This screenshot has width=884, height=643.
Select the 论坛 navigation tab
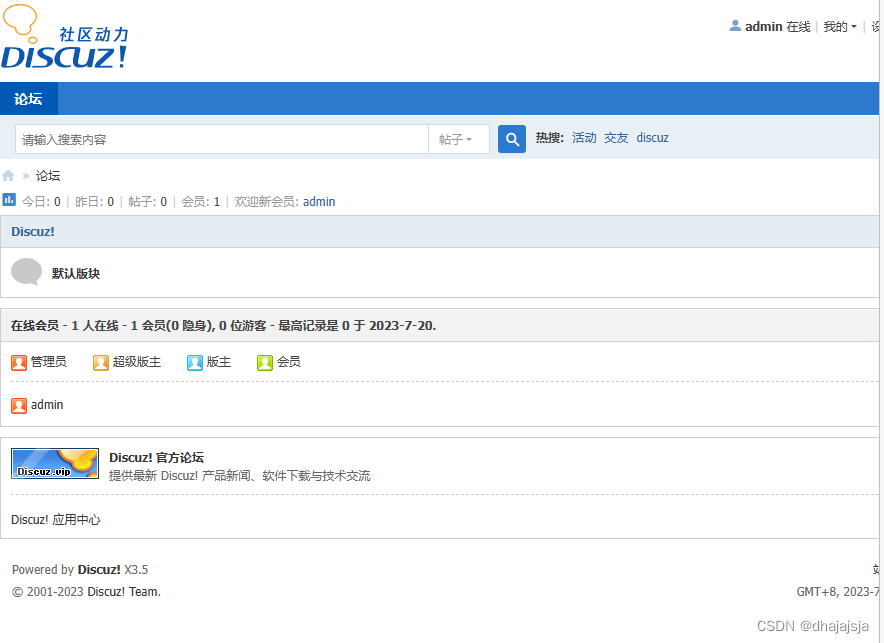tap(29, 99)
